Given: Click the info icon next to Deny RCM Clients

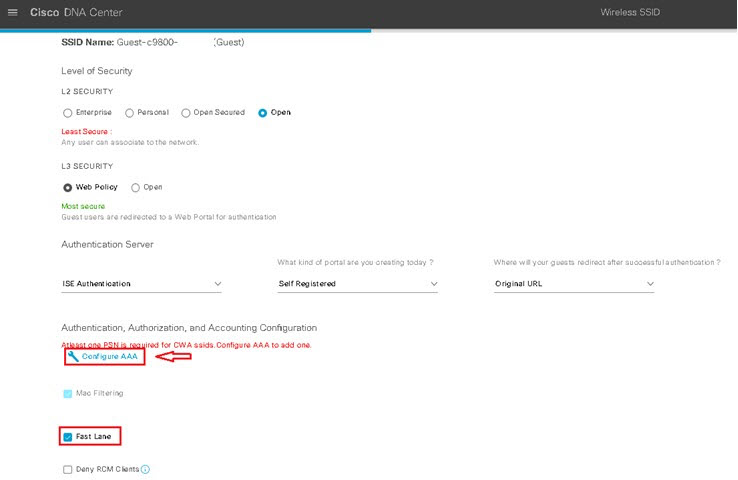Looking at the screenshot, I should click(x=145, y=470).
